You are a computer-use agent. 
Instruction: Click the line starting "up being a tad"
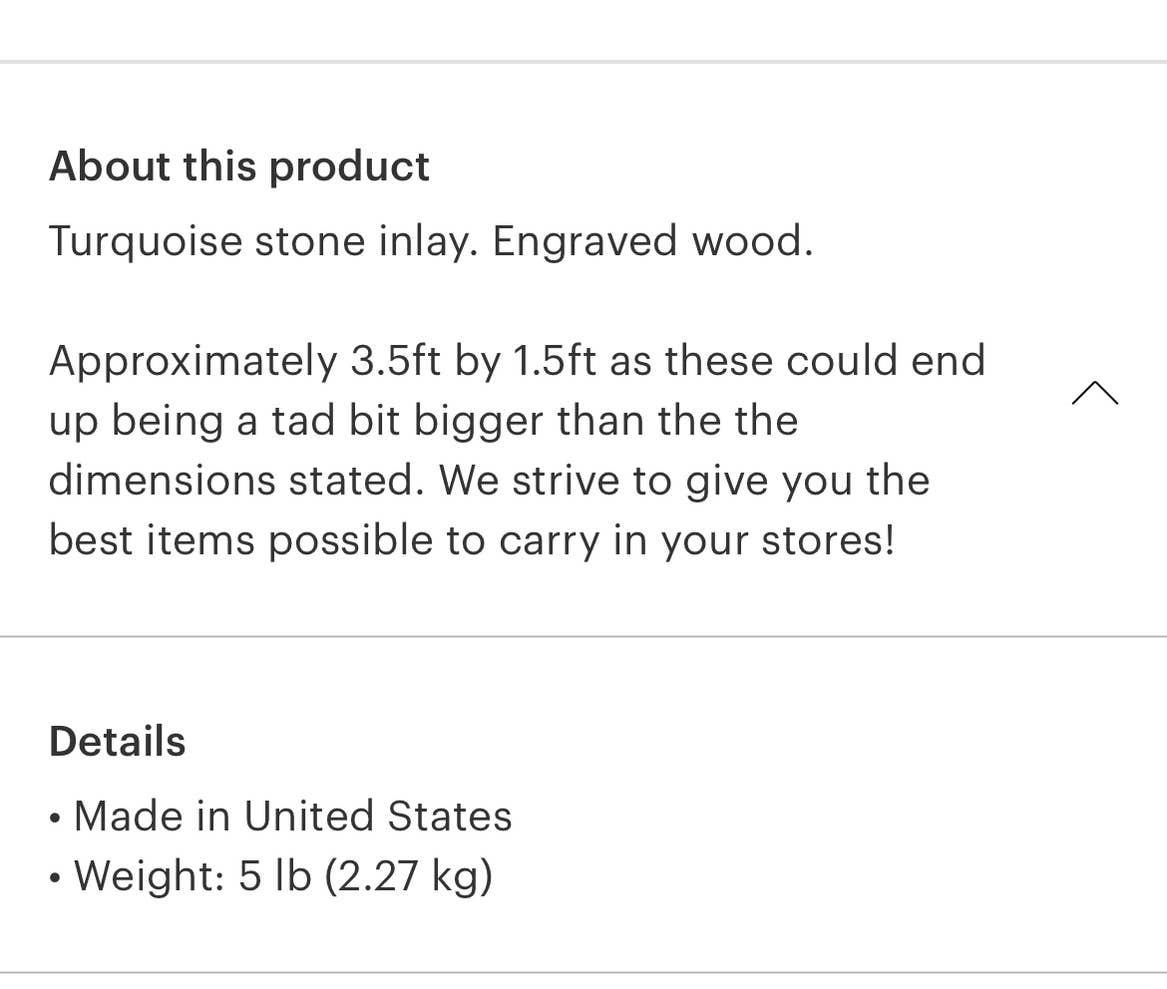(x=423, y=421)
